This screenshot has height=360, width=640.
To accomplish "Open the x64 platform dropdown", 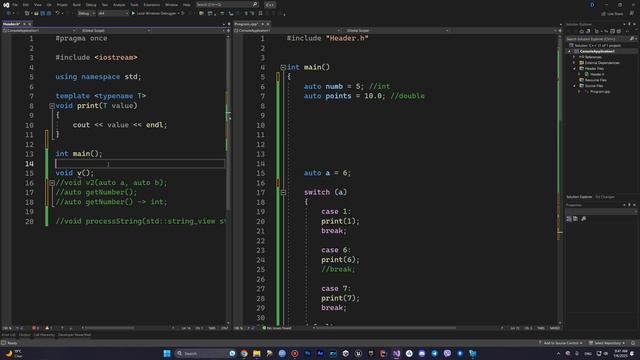I will [x=113, y=13].
